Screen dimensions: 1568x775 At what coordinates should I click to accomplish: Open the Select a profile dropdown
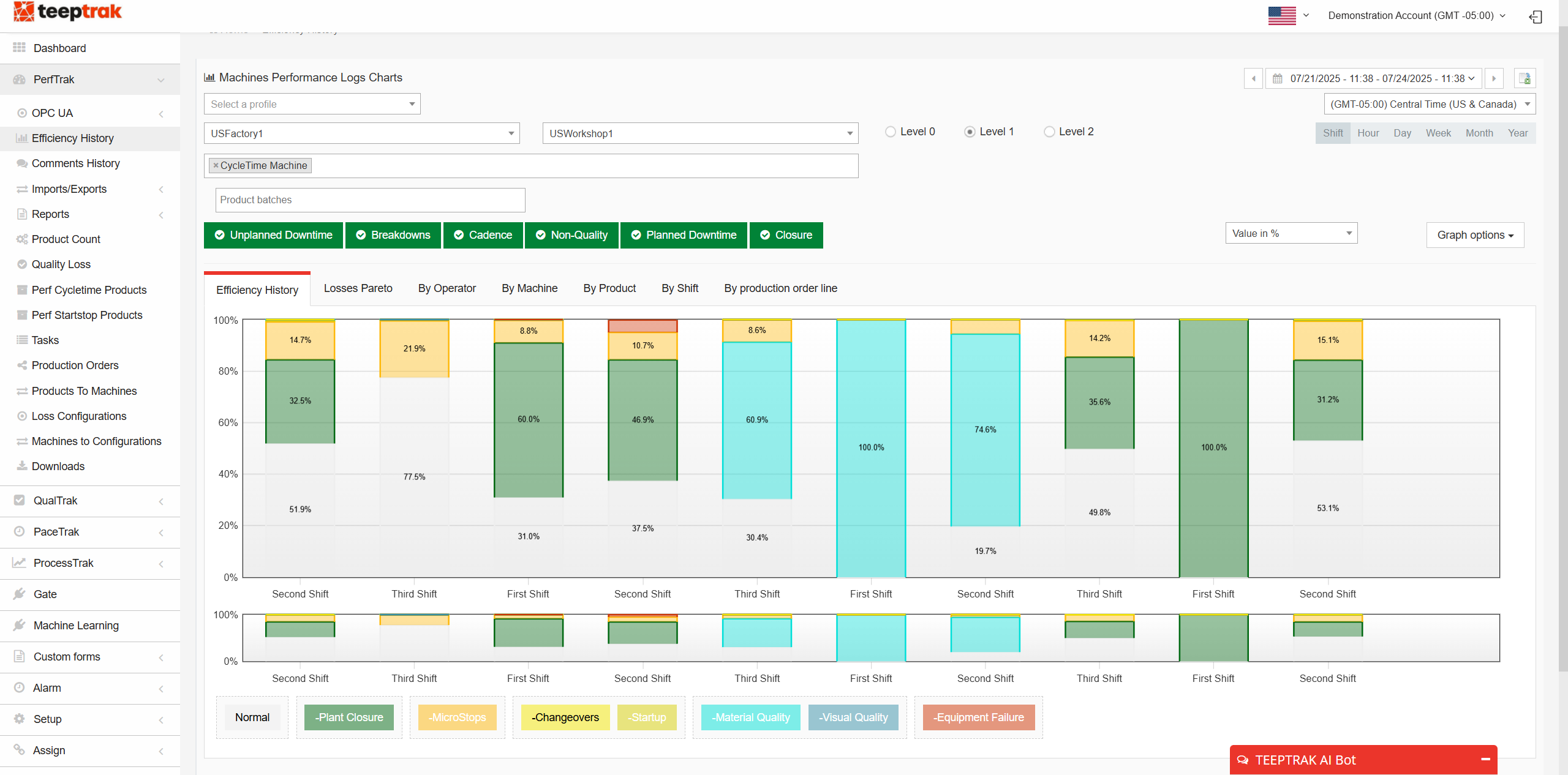312,104
